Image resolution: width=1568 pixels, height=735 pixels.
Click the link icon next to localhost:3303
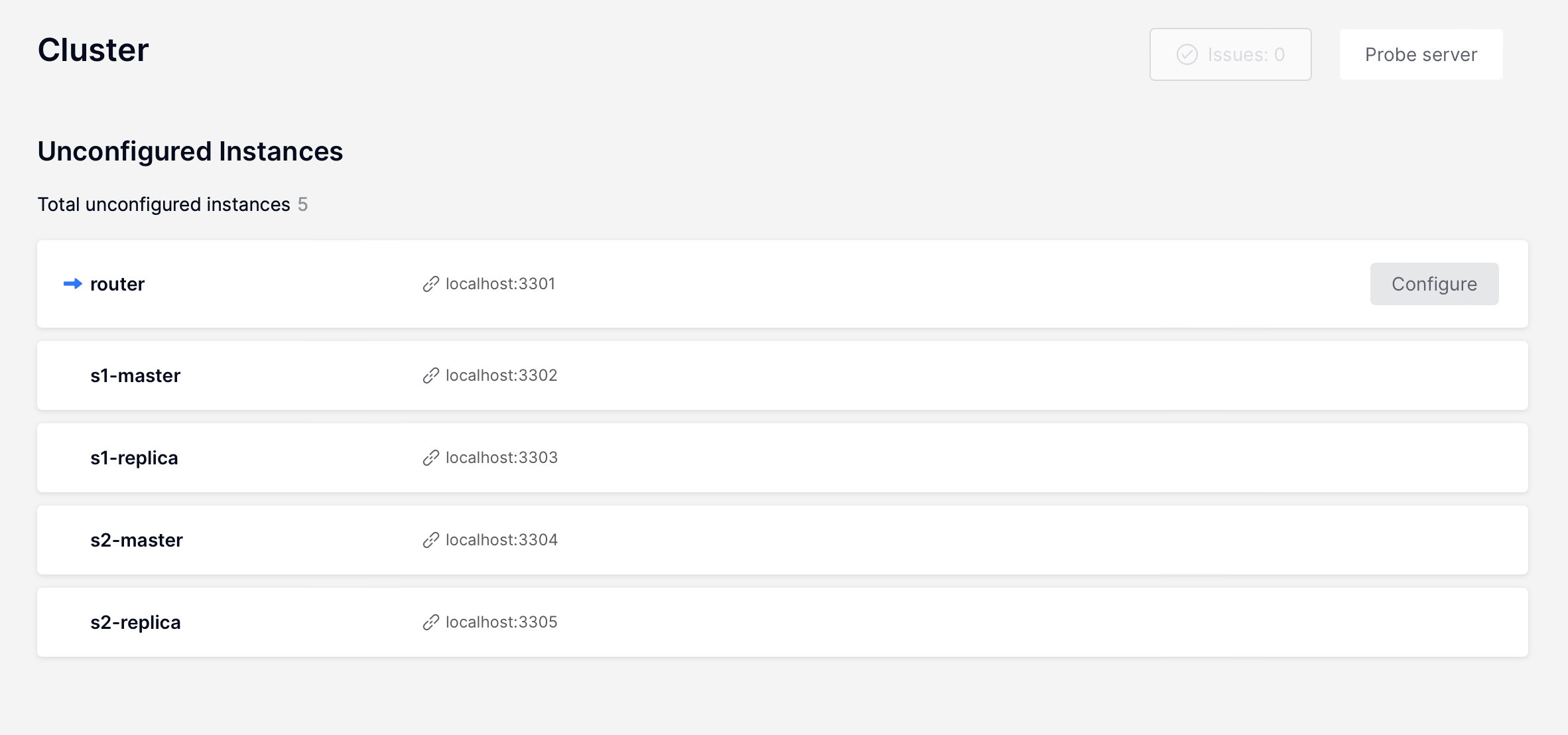click(431, 458)
